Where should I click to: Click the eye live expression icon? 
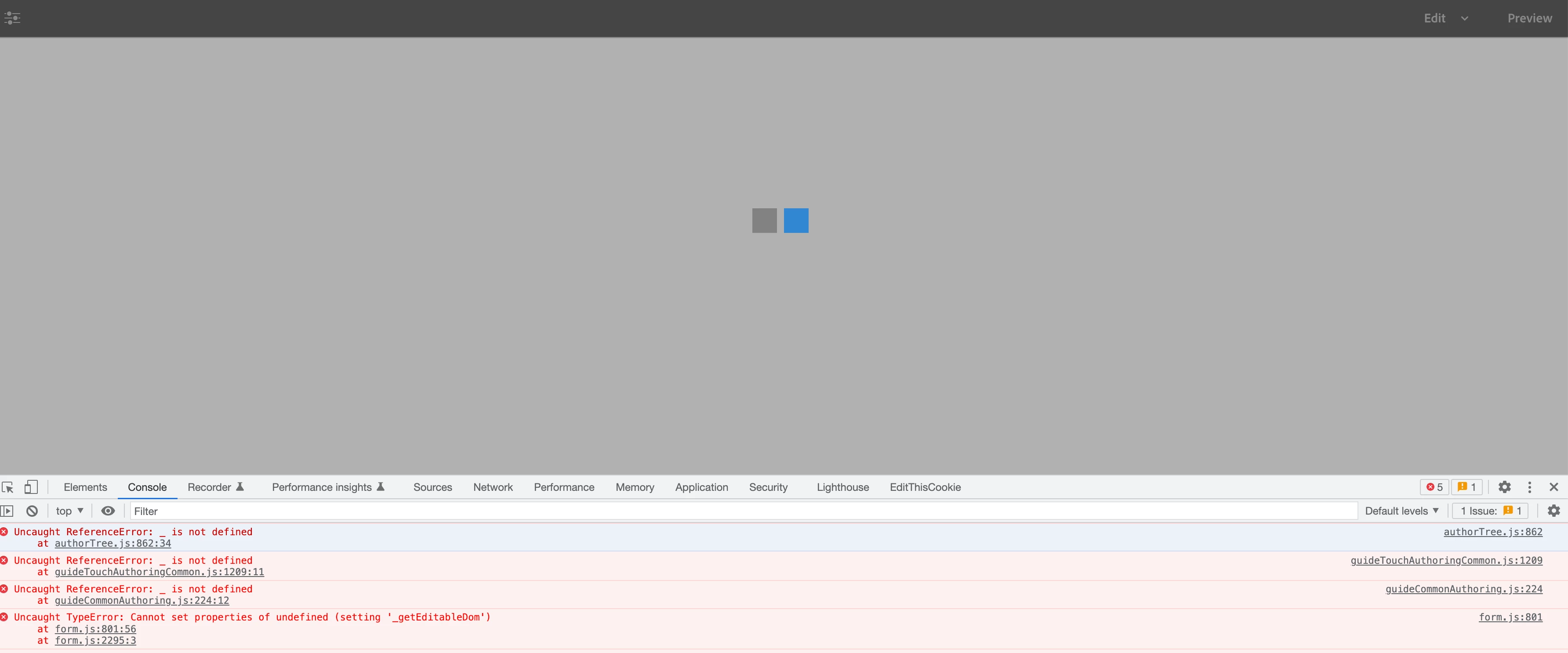[108, 511]
